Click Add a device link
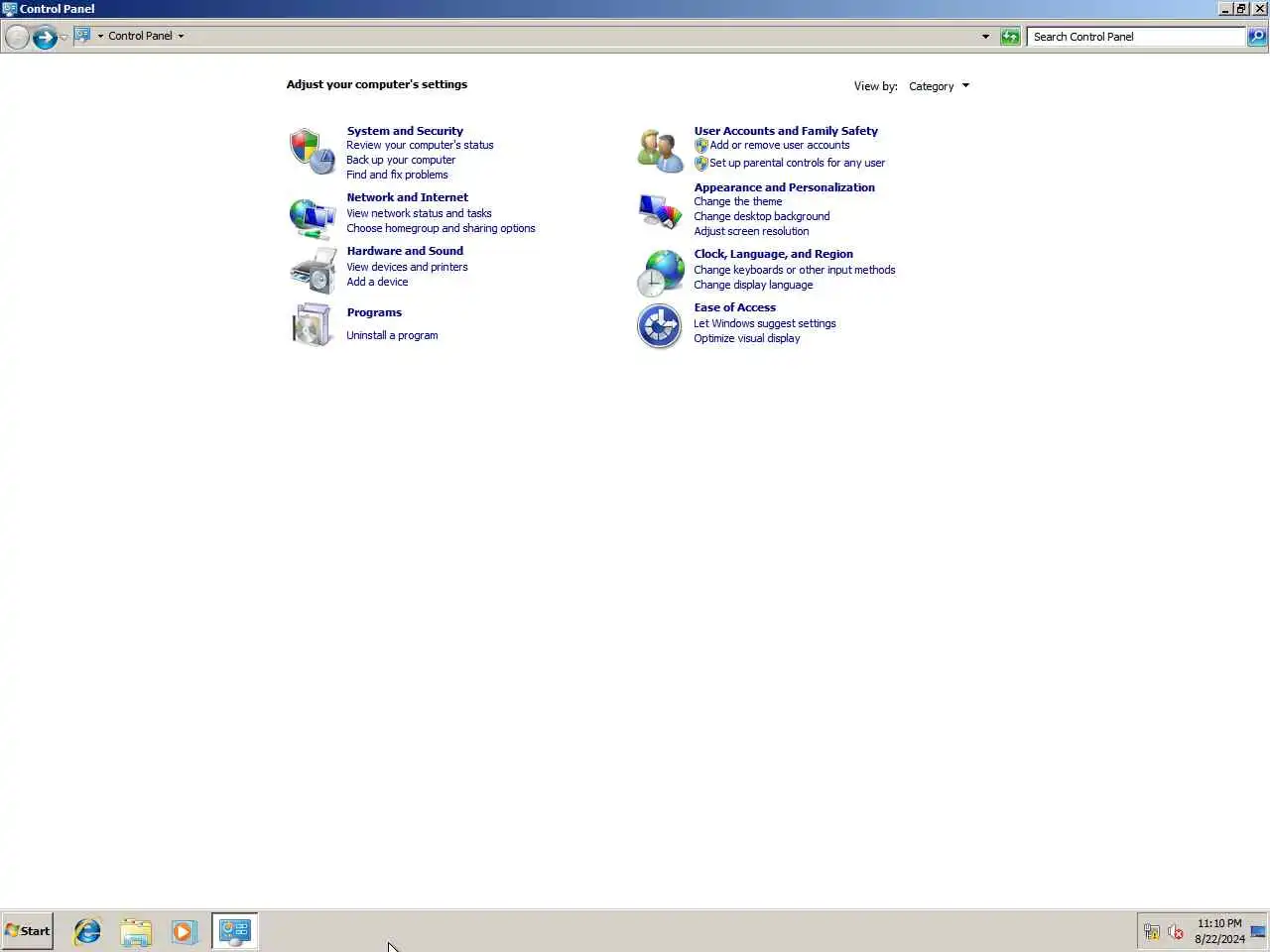1270x952 pixels. (x=377, y=282)
